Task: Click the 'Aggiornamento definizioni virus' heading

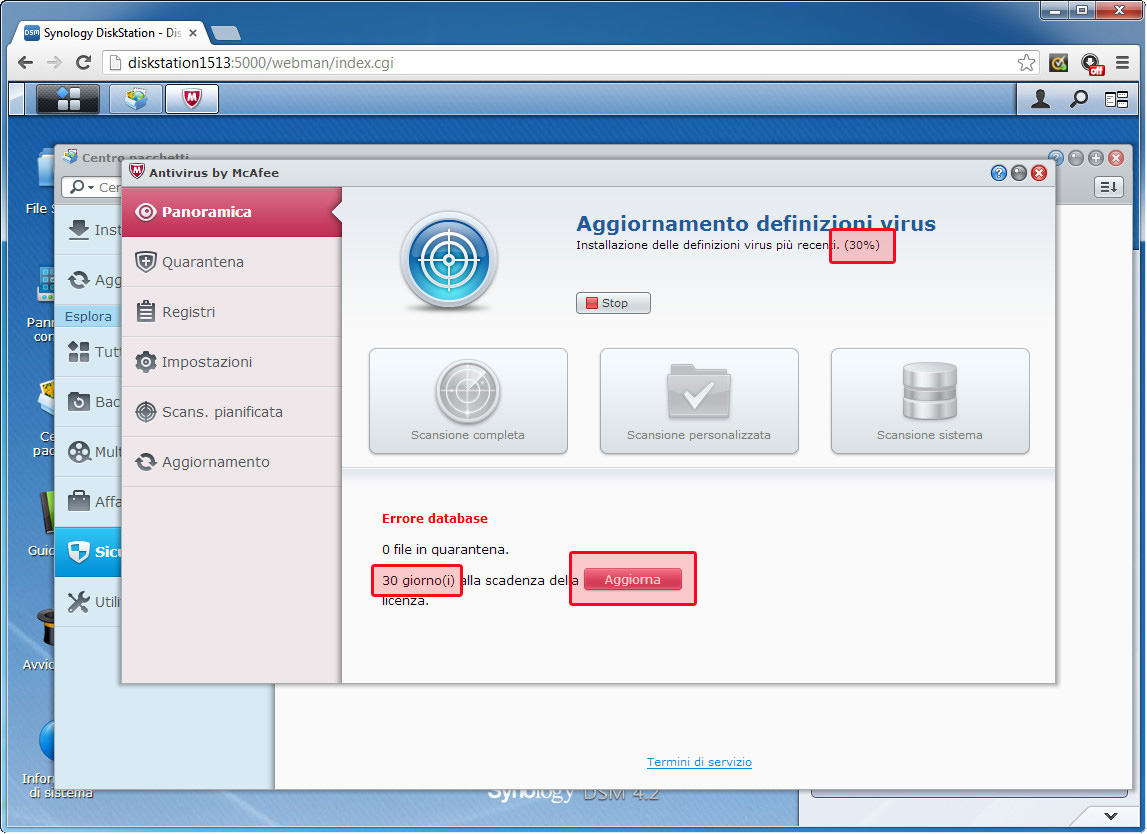Action: pos(756,223)
